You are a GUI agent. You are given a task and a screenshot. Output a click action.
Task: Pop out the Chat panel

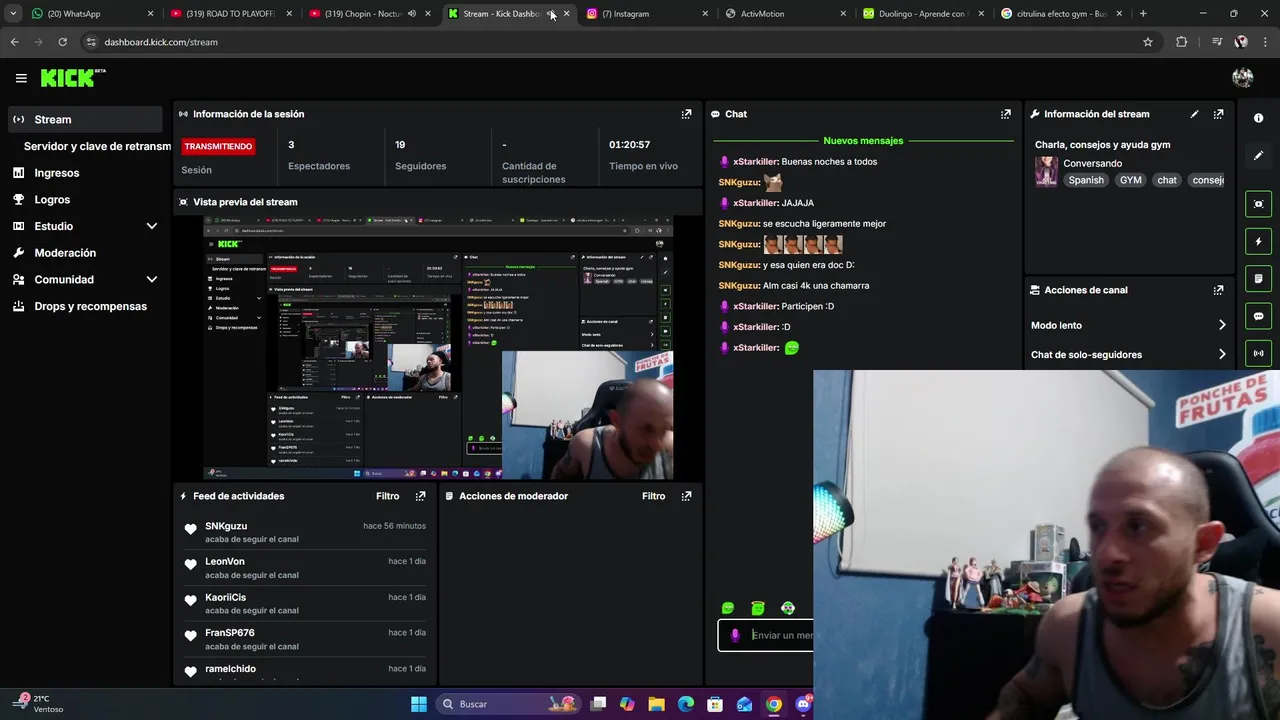coord(1006,114)
